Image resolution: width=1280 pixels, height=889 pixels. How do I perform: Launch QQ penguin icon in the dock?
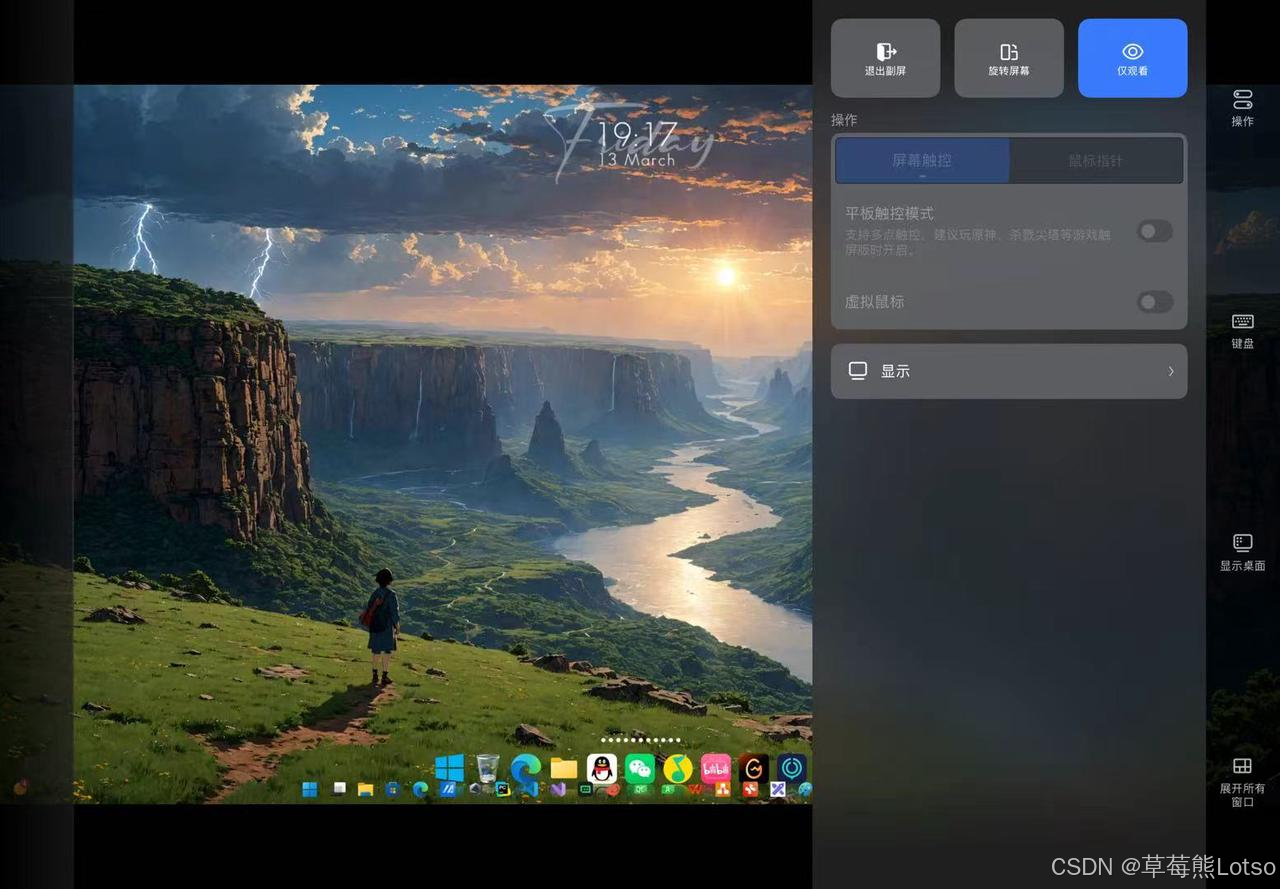[602, 768]
